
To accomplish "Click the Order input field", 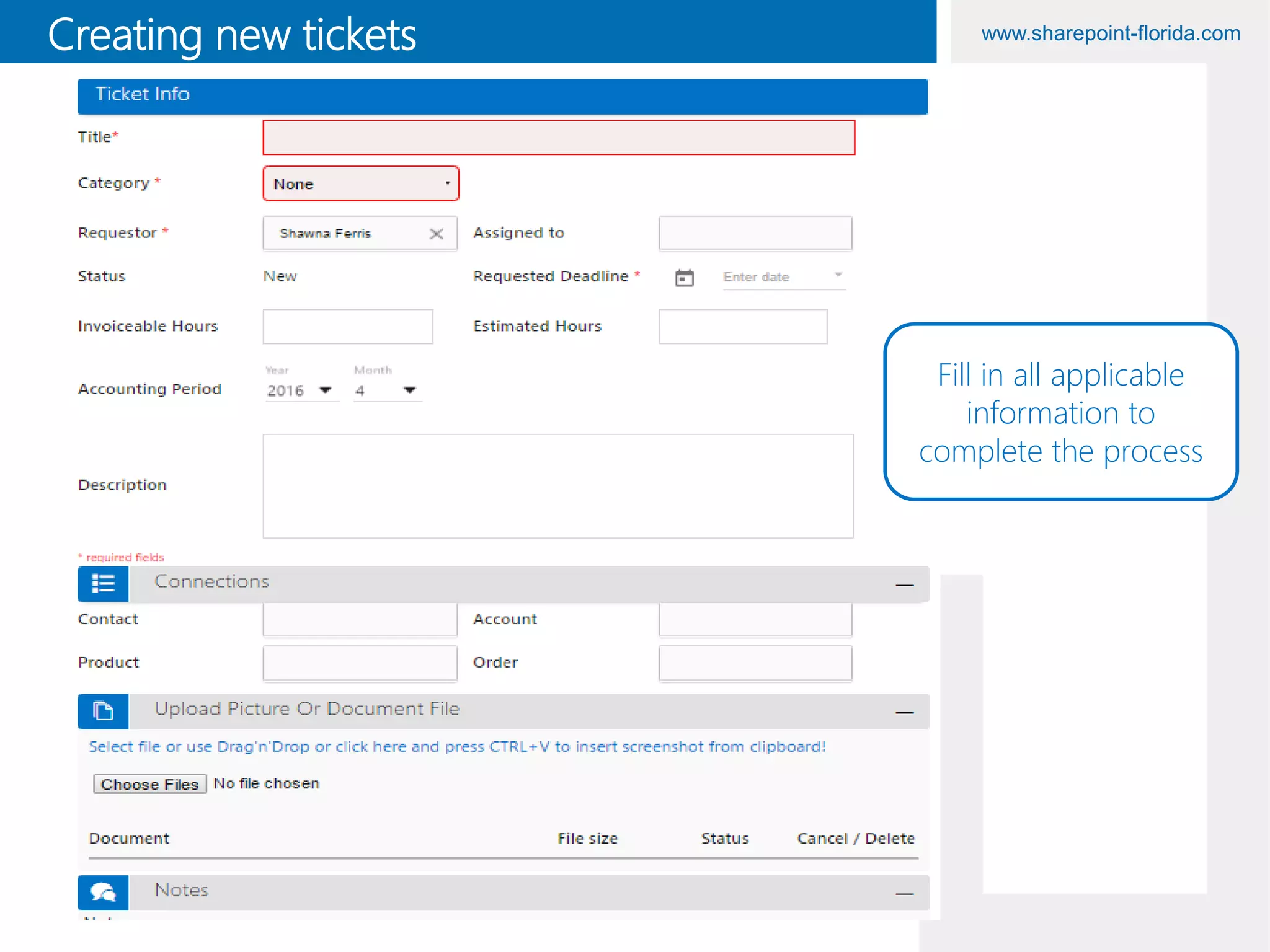I will pos(755,663).
